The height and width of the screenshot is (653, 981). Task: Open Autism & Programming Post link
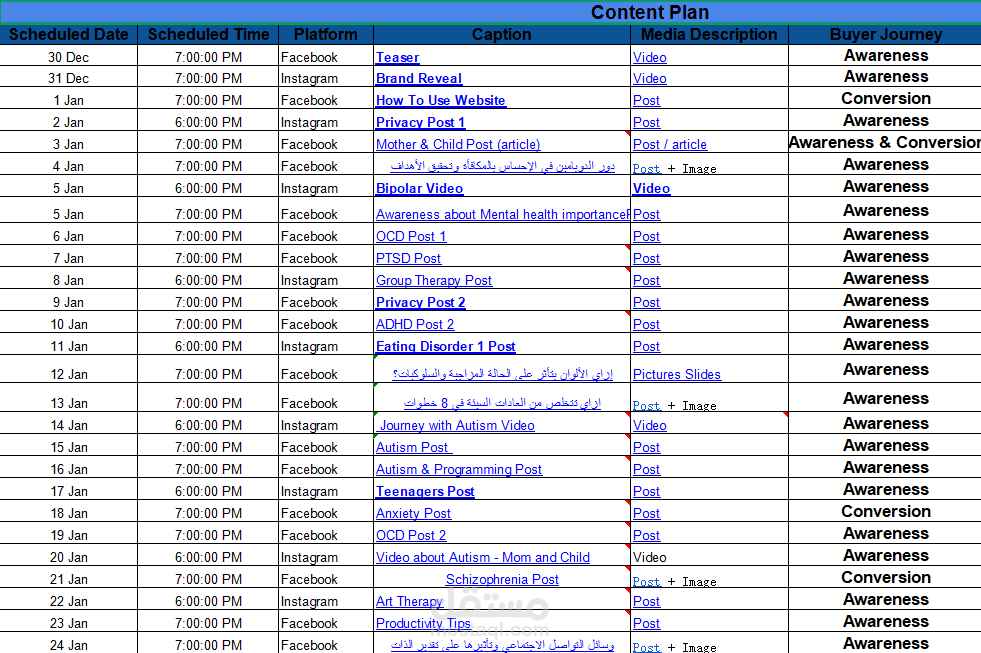click(459, 470)
